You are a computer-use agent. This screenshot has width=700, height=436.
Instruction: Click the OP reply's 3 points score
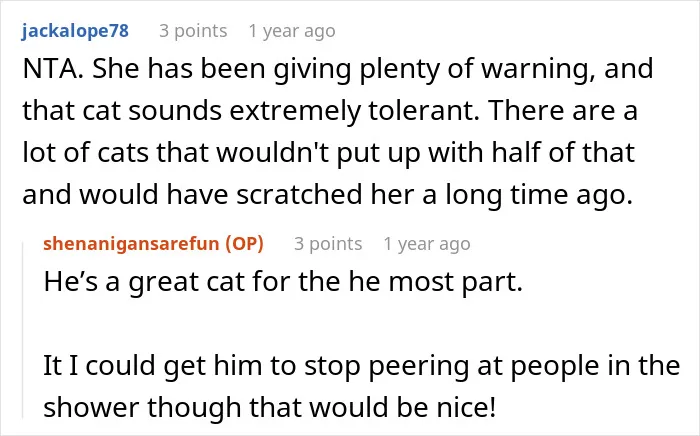[328, 244]
